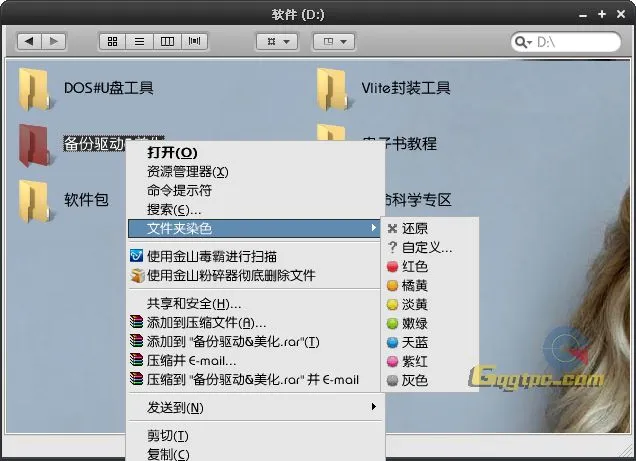This screenshot has height=461, width=636.
Task: Click the question mark icon beside 自定义
Action: tap(392, 247)
